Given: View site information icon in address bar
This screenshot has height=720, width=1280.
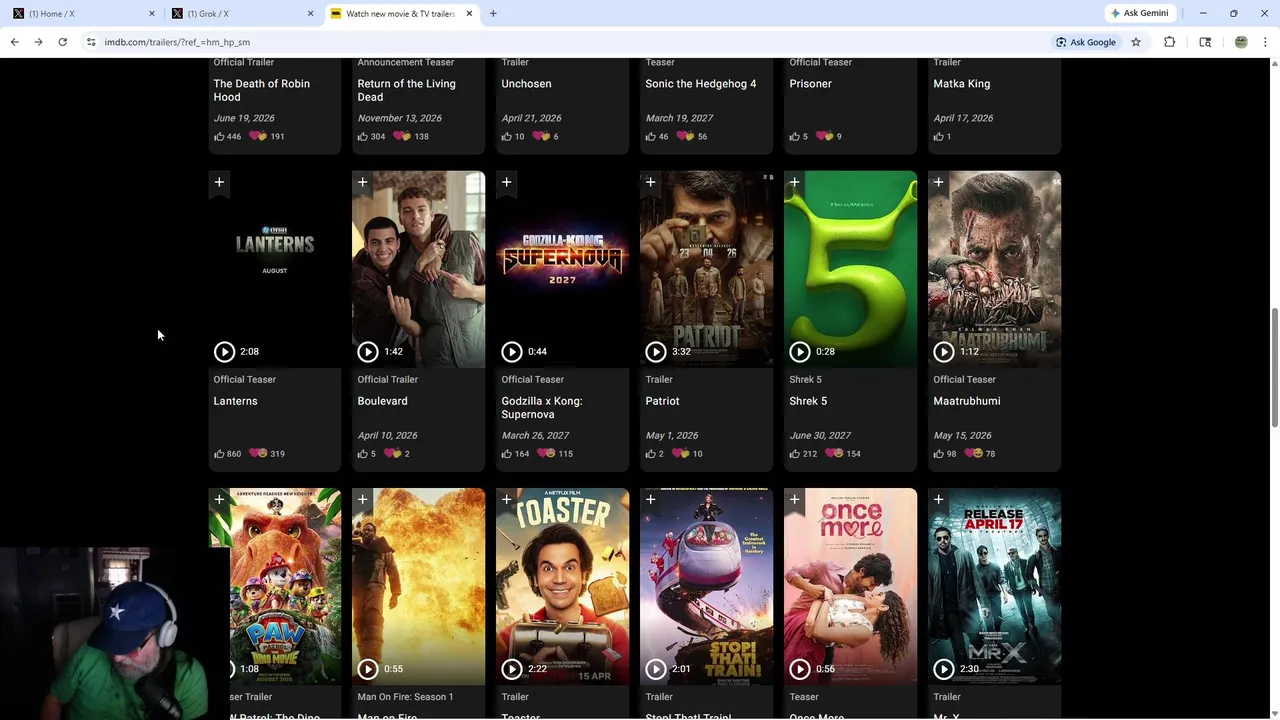Looking at the screenshot, I should click(91, 42).
